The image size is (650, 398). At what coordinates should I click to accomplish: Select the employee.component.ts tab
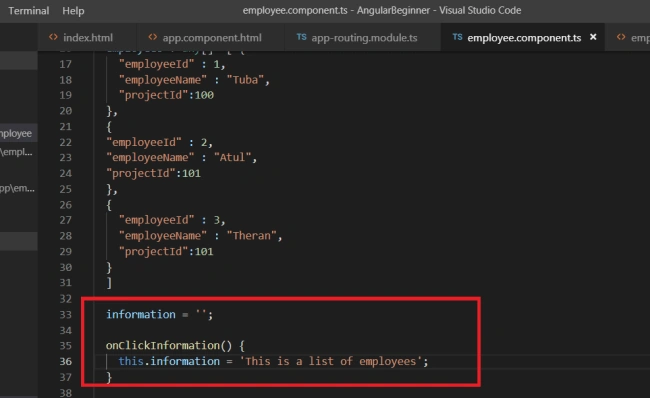(x=524, y=38)
